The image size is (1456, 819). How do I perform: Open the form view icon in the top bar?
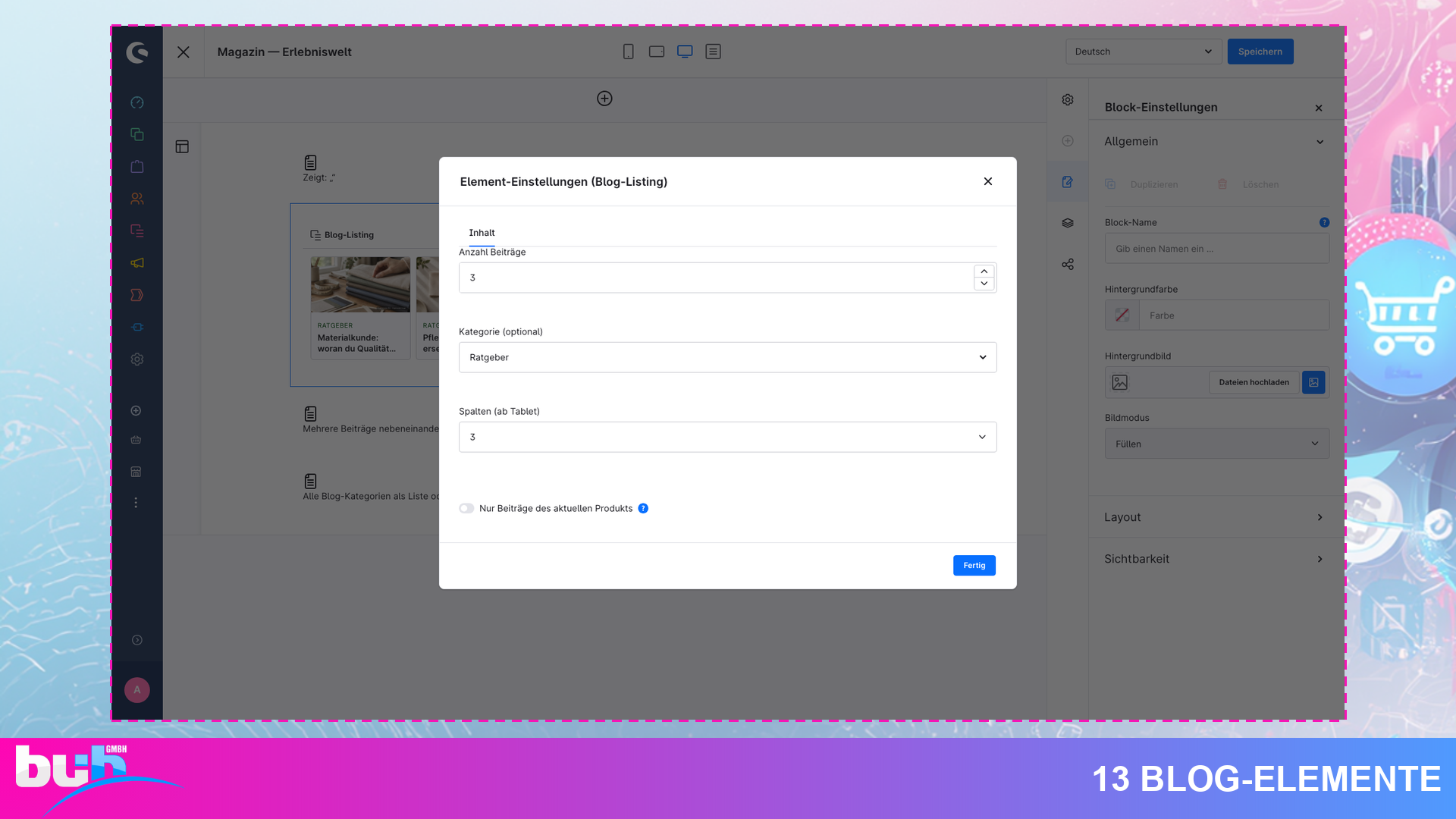click(x=713, y=52)
